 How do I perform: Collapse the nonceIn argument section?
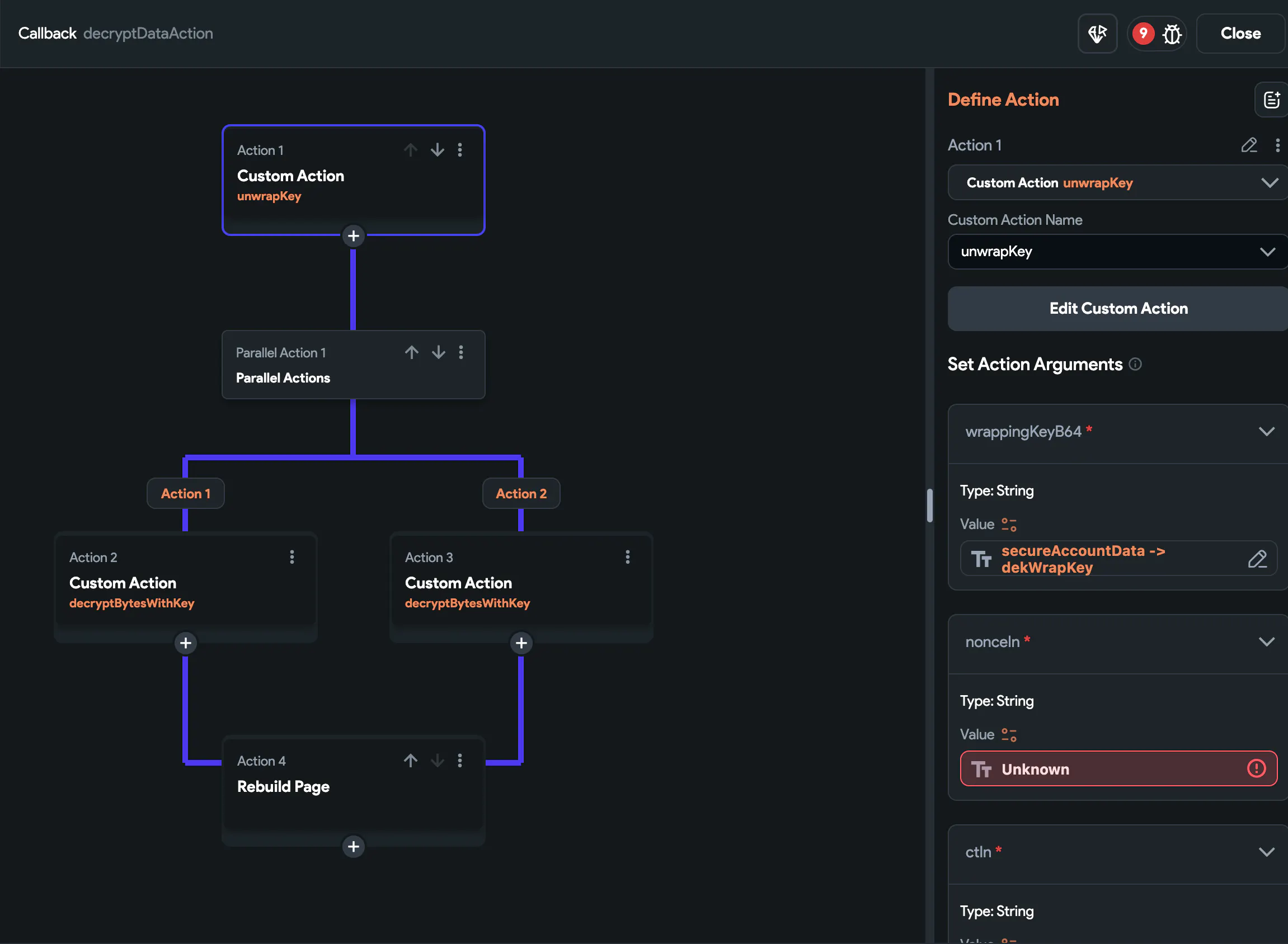click(1267, 641)
